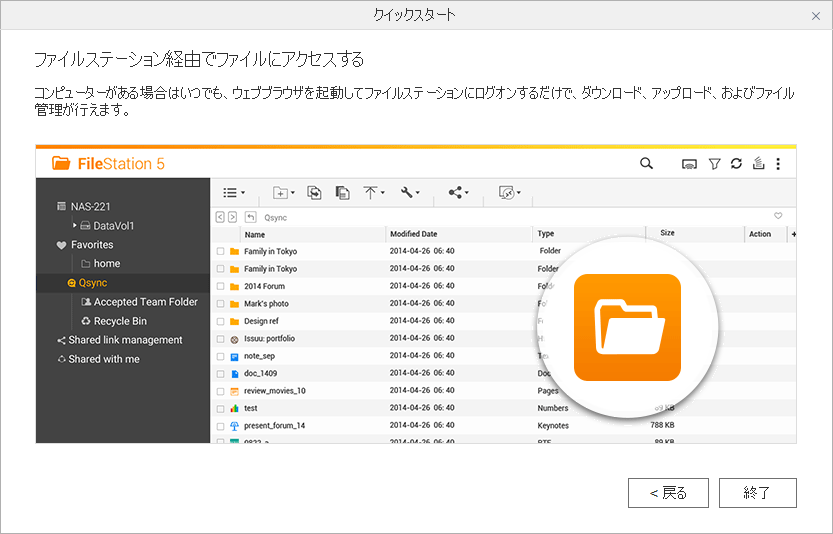This screenshot has height=534, width=833.
Task: Select the Mark's photo folder name
Action: pos(266,304)
